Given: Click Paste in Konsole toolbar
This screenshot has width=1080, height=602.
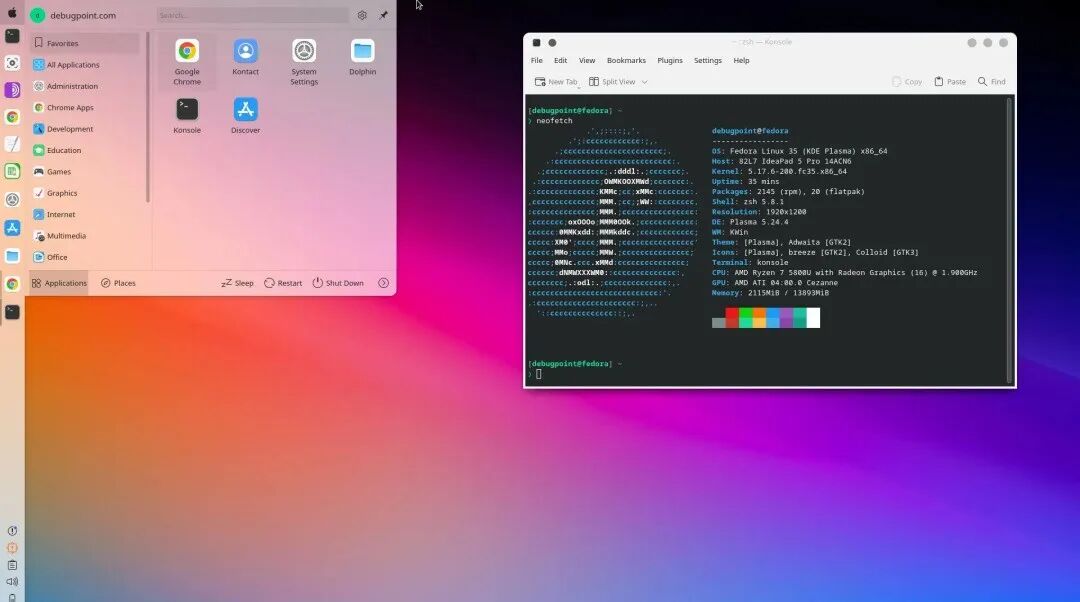Looking at the screenshot, I should [x=950, y=81].
